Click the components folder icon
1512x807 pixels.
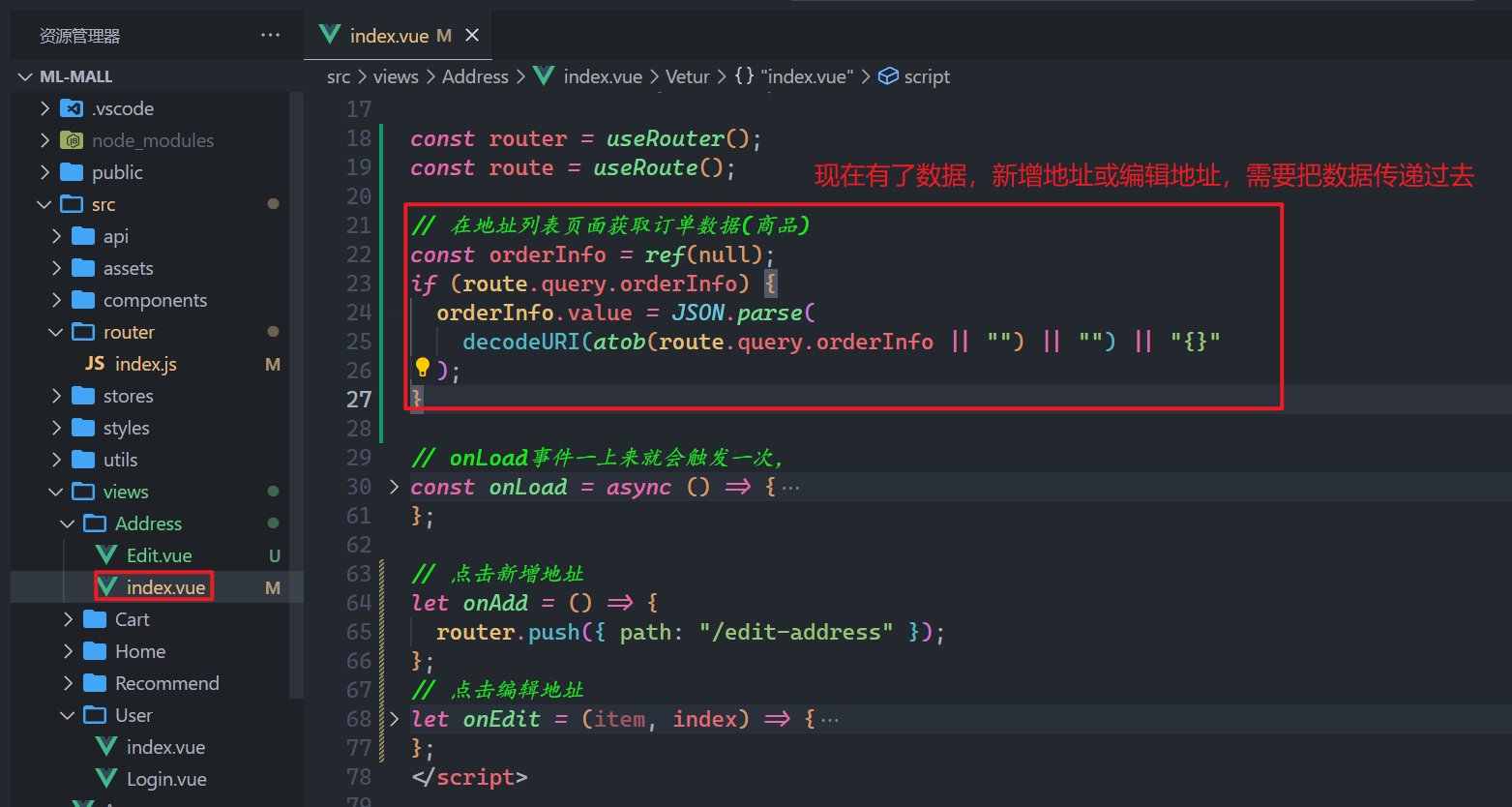coord(83,300)
